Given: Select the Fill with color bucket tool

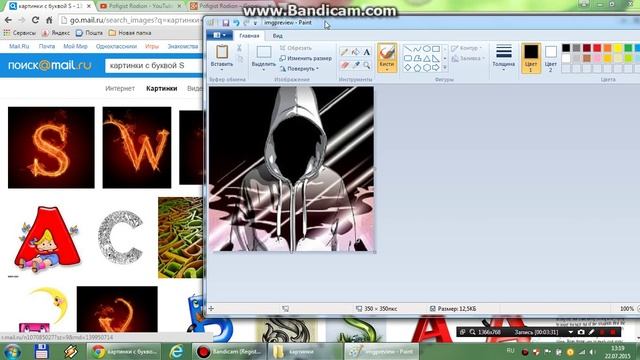Looking at the screenshot, I should (356, 52).
